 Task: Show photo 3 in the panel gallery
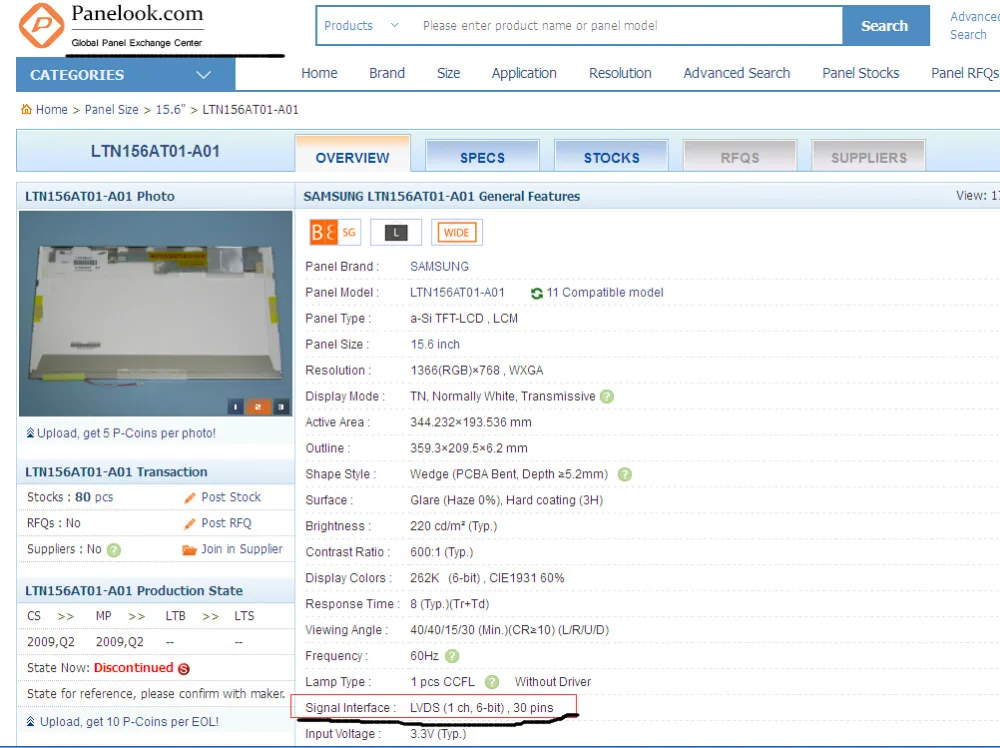tap(281, 406)
